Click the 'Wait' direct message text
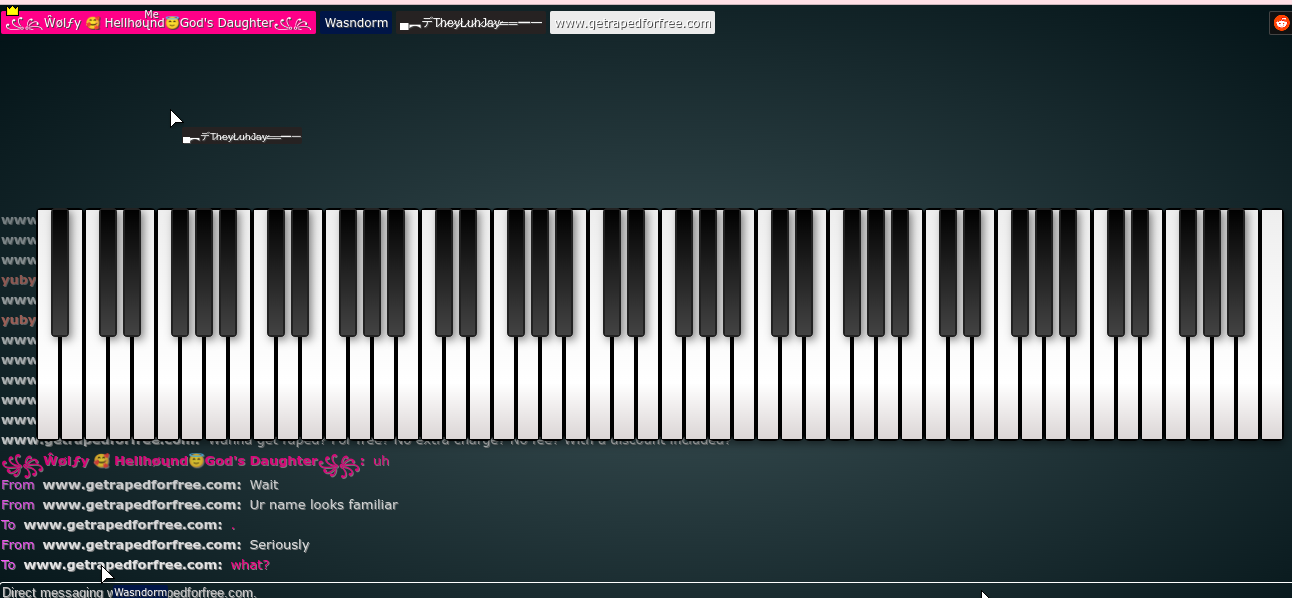This screenshot has height=598, width=1292. [x=264, y=485]
